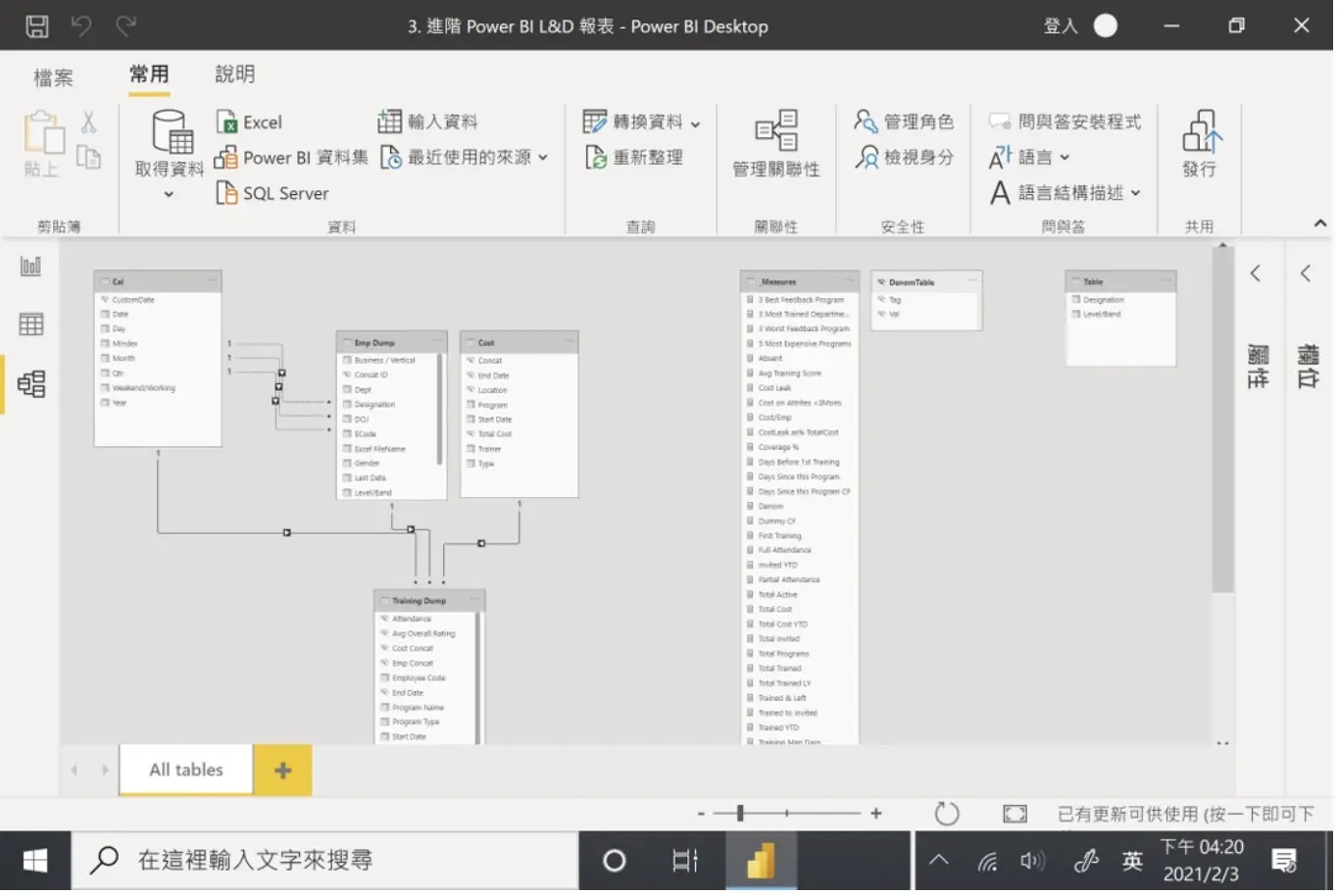Adjust the zoom slider handle
This screenshot has width=1339, height=896.
pos(740,814)
